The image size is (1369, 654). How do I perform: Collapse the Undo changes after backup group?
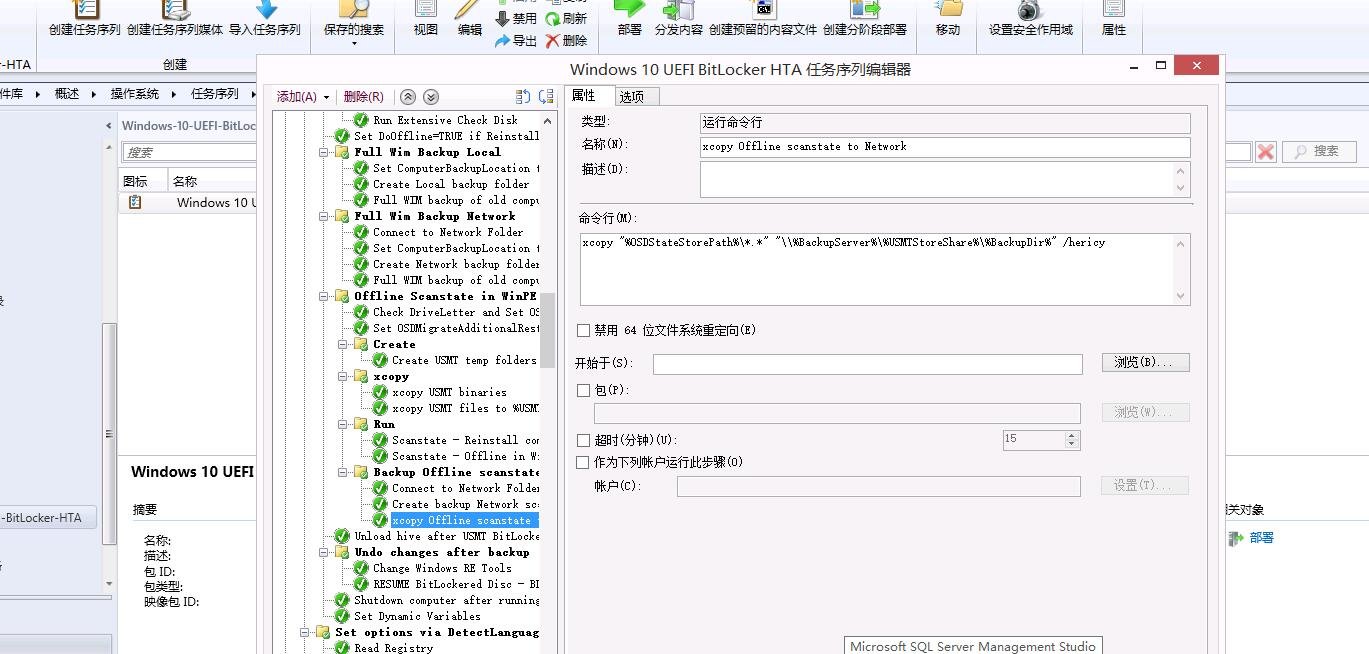(323, 552)
